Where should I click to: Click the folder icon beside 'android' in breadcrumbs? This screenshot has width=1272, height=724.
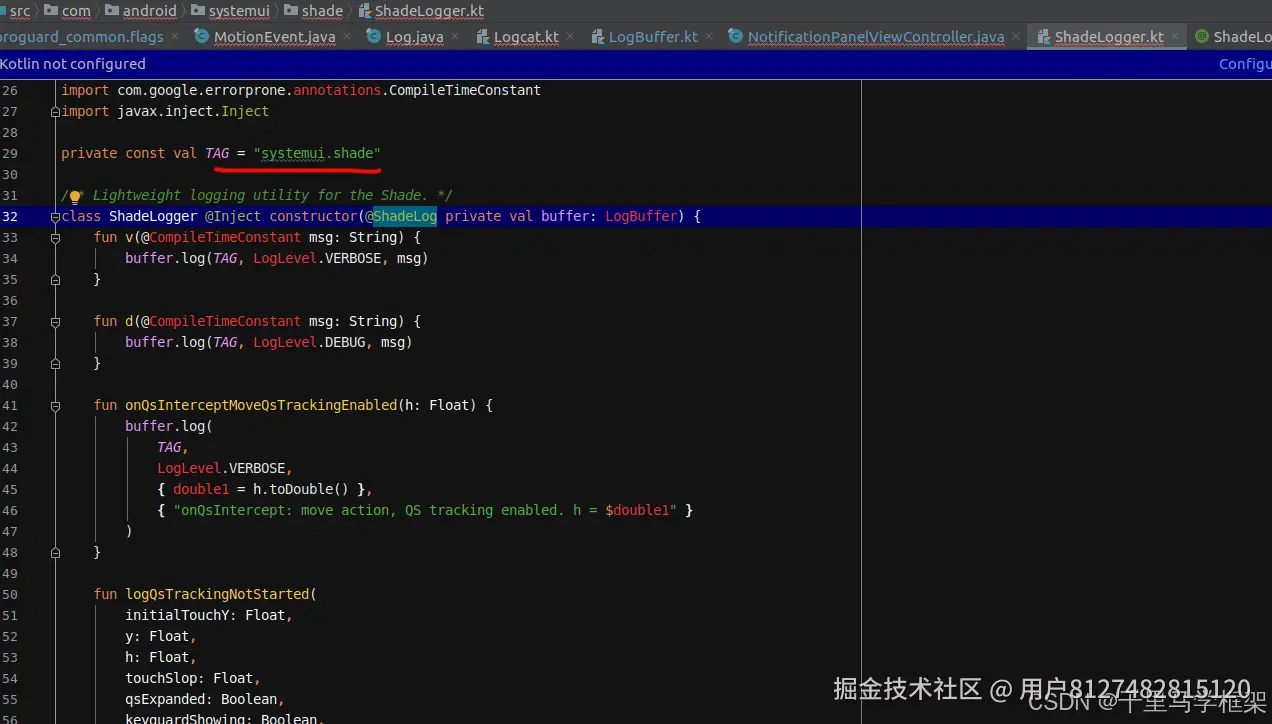point(111,10)
